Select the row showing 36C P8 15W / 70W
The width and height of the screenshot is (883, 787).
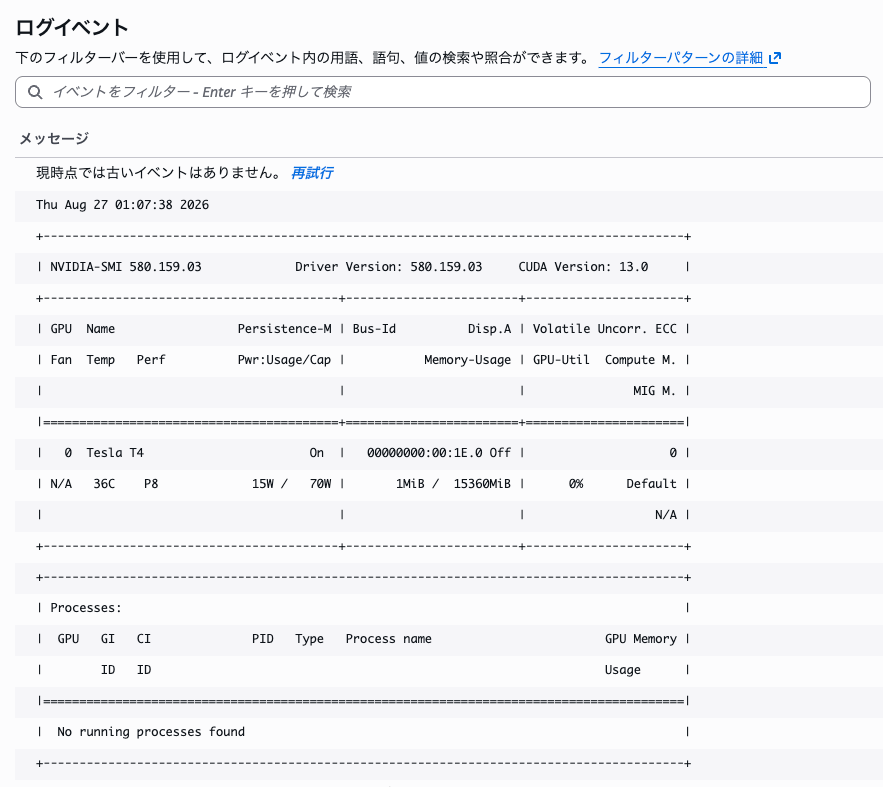pos(449,484)
